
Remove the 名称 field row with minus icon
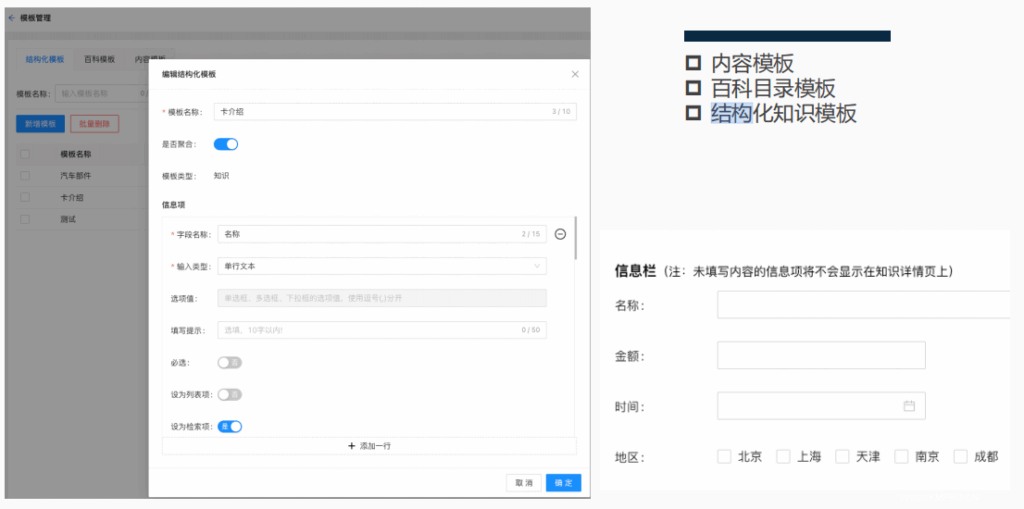(x=560, y=234)
